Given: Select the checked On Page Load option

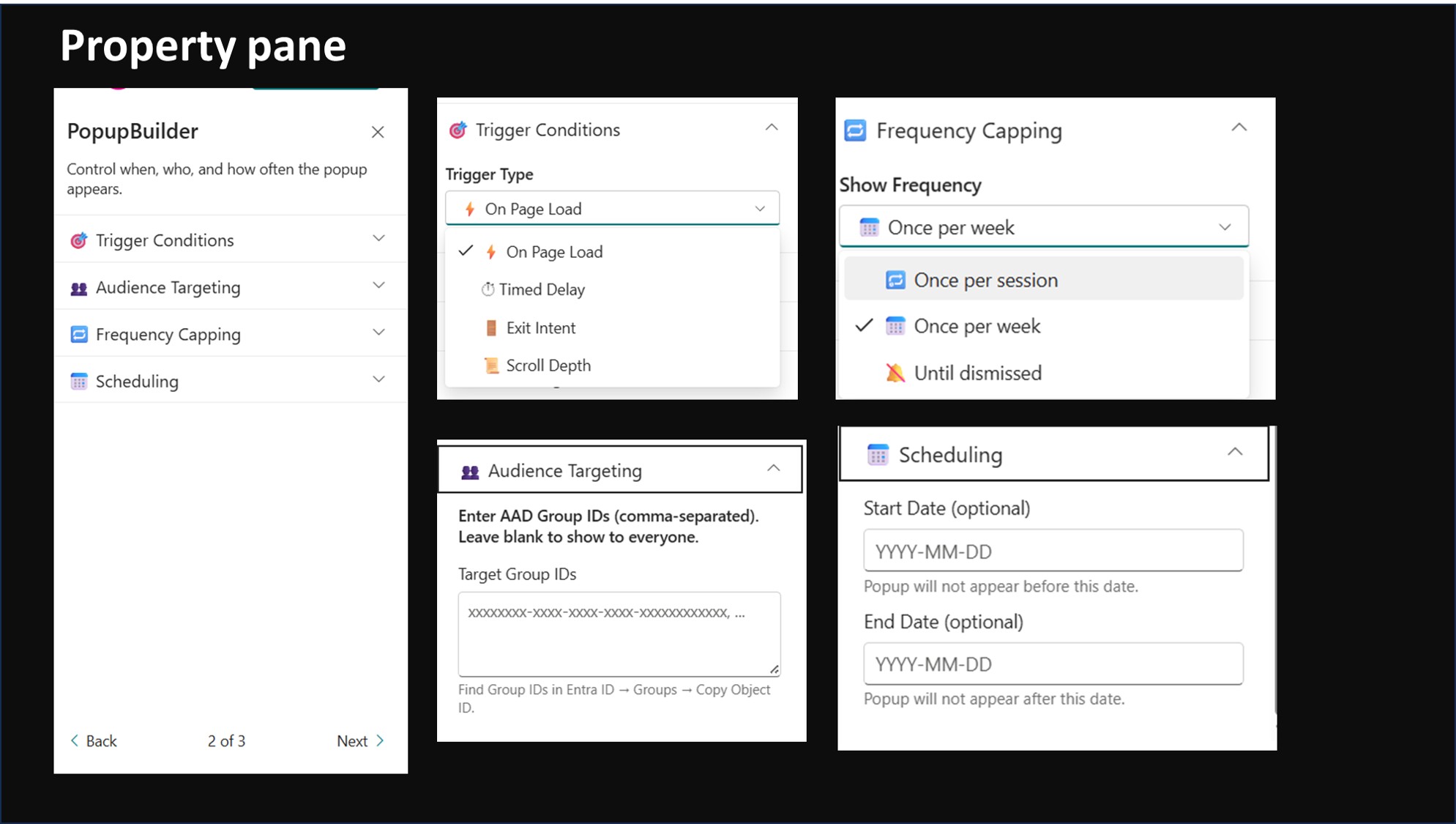Looking at the screenshot, I should (553, 252).
